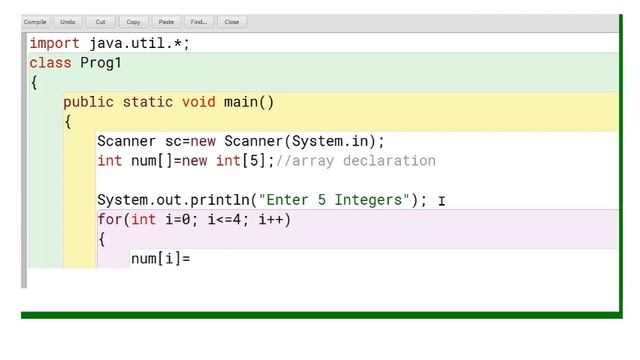Click the 'import' keyword
640x360 pixels.
coord(54,43)
